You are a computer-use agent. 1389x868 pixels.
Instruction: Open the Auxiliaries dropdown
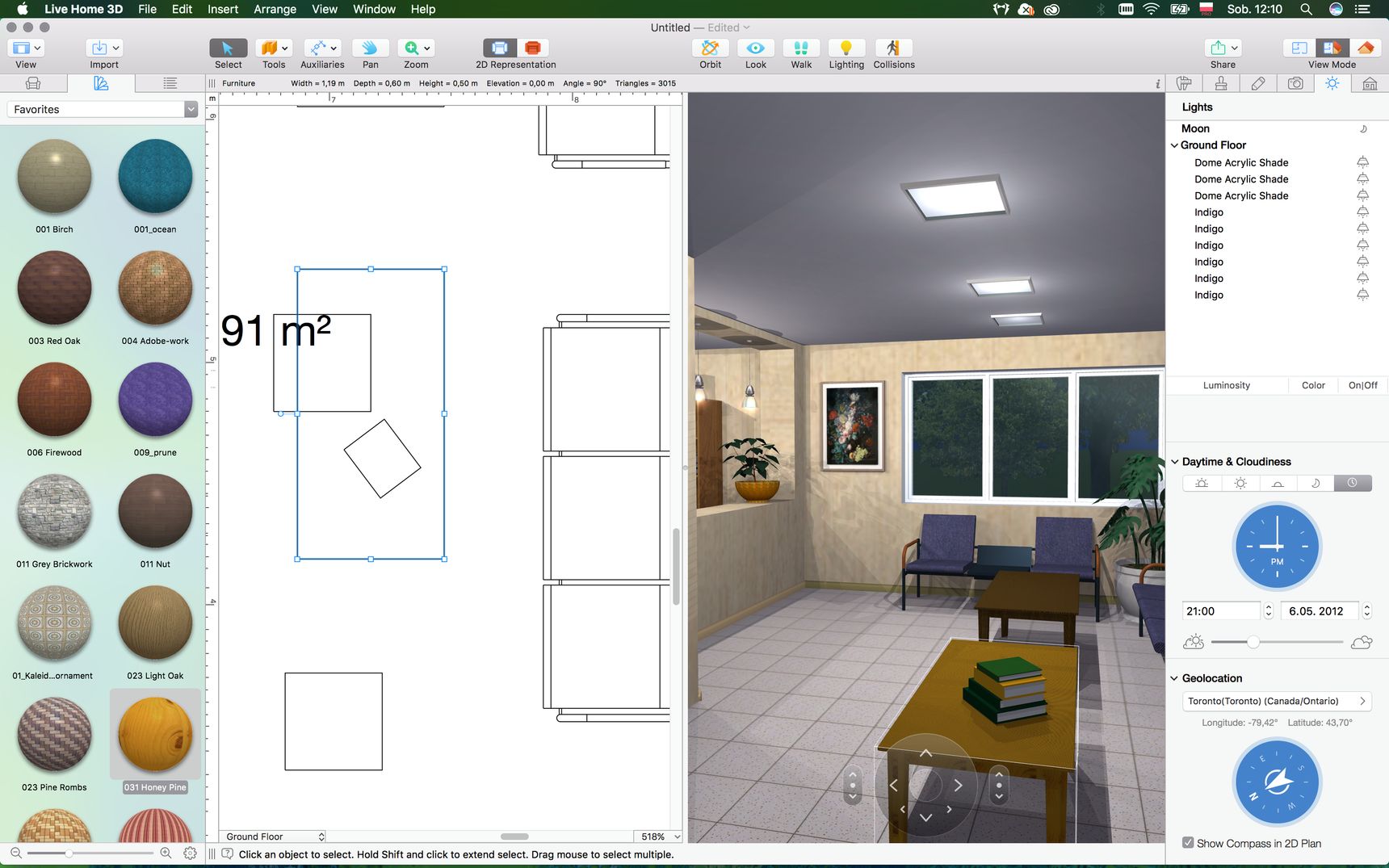322,48
